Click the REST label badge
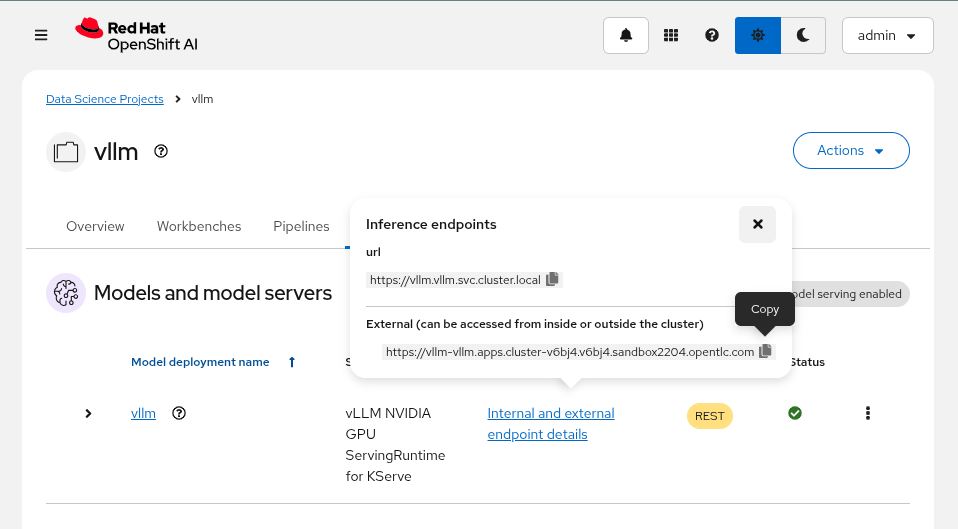The width and height of the screenshot is (958, 529). pyautogui.click(x=709, y=416)
